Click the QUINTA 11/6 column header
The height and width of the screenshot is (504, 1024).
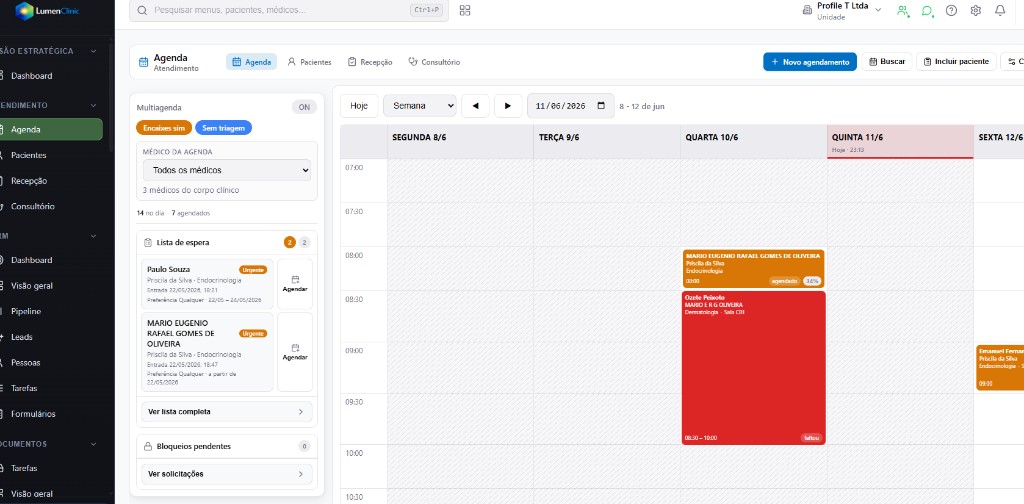900,141
